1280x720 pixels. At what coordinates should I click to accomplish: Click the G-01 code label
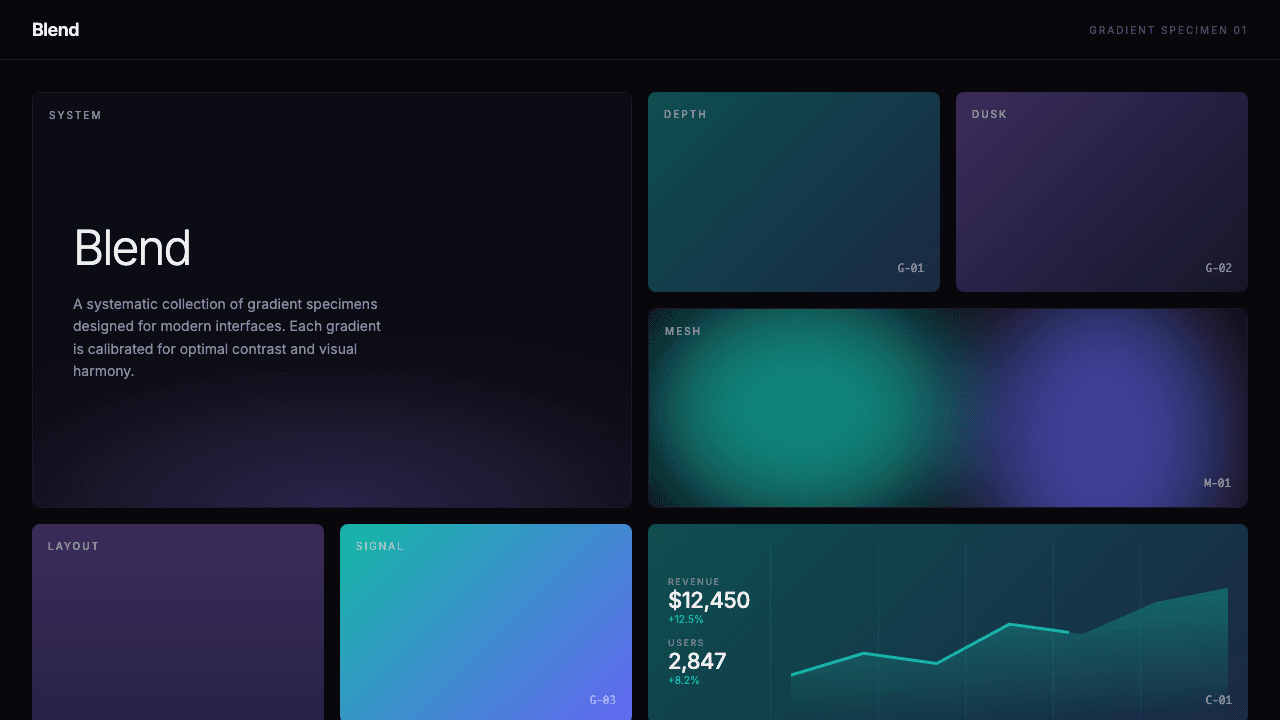[x=910, y=268]
